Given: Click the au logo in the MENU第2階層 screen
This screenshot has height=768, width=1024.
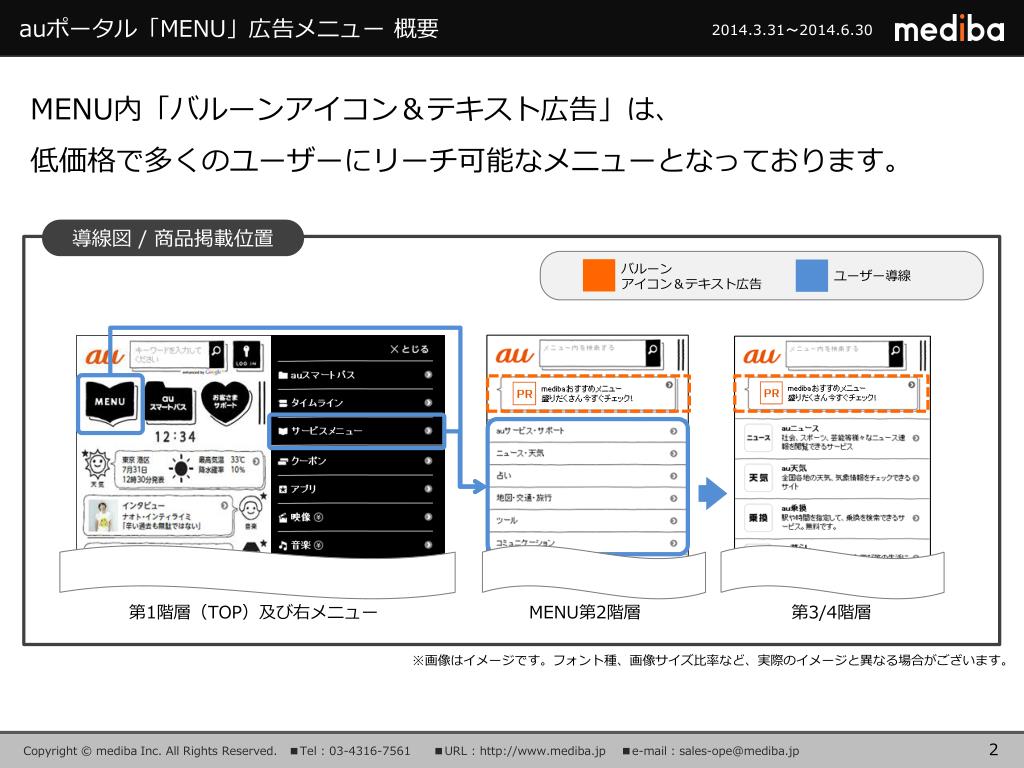Looking at the screenshot, I should (x=515, y=355).
